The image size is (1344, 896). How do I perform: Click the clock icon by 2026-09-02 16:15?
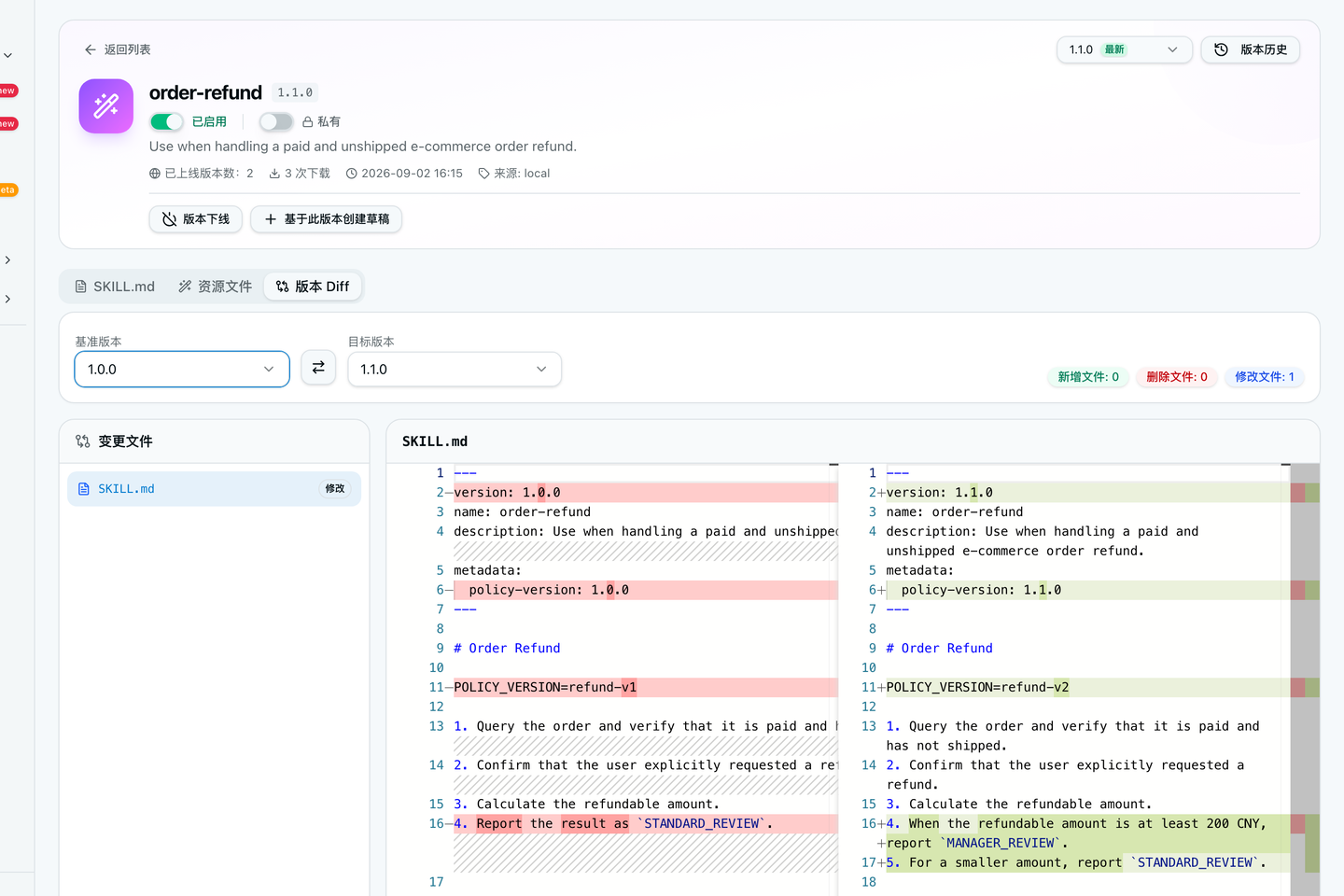point(352,174)
